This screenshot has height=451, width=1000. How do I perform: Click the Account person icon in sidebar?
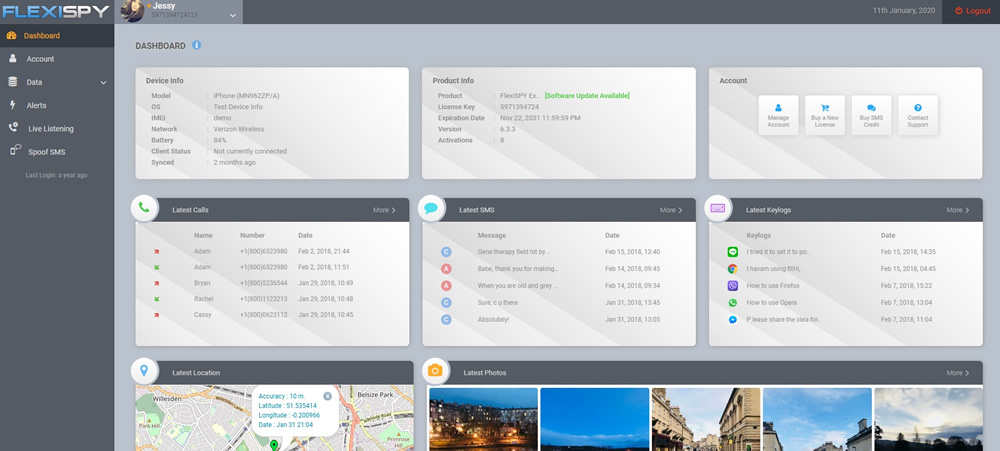(12, 58)
